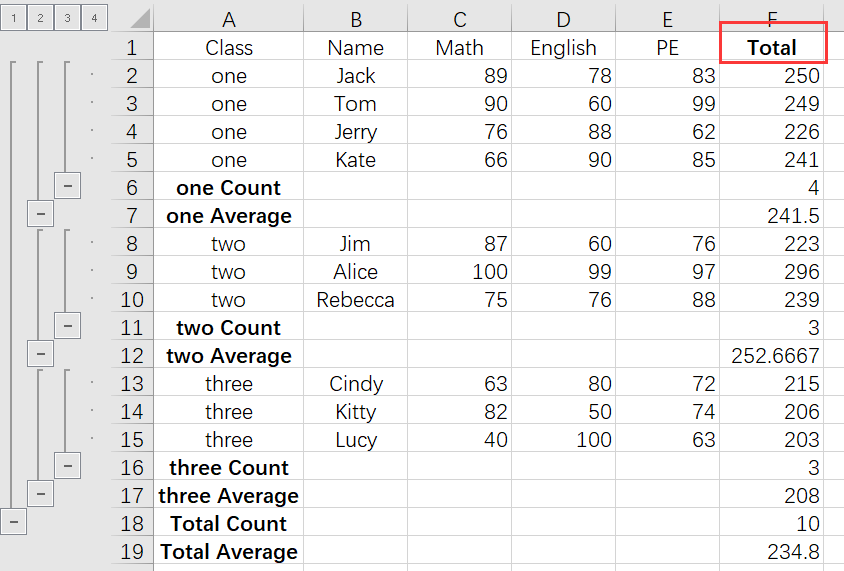Switch to outline level 3

tap(67, 18)
